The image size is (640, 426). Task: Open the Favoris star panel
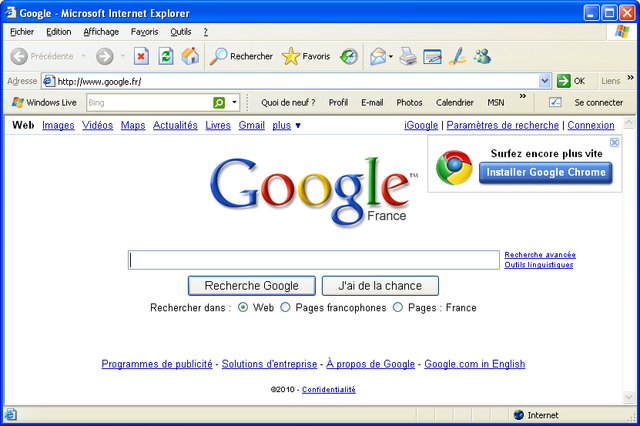[x=306, y=56]
